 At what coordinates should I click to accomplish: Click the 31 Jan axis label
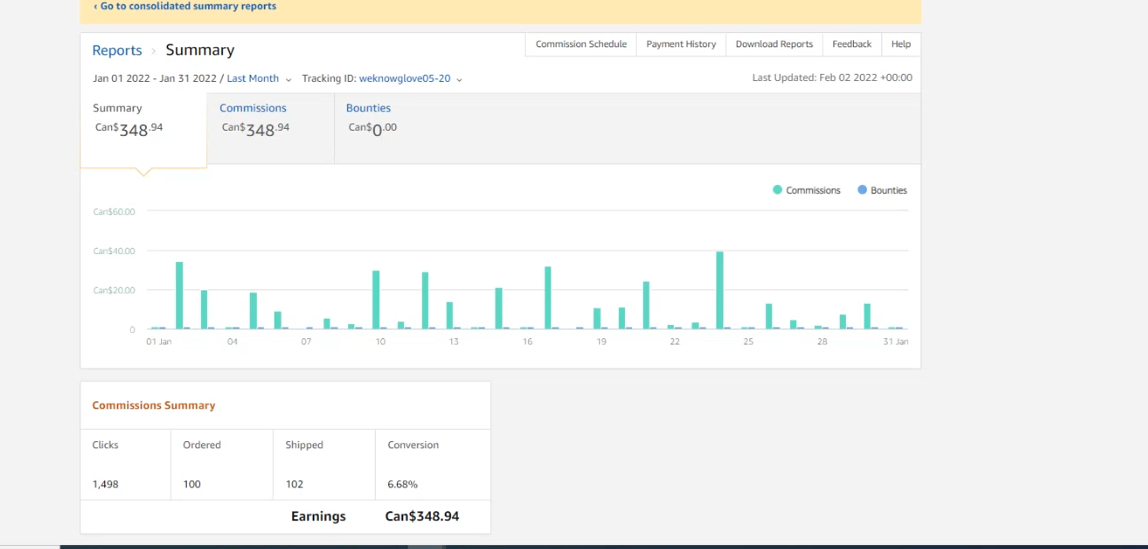[x=895, y=342]
